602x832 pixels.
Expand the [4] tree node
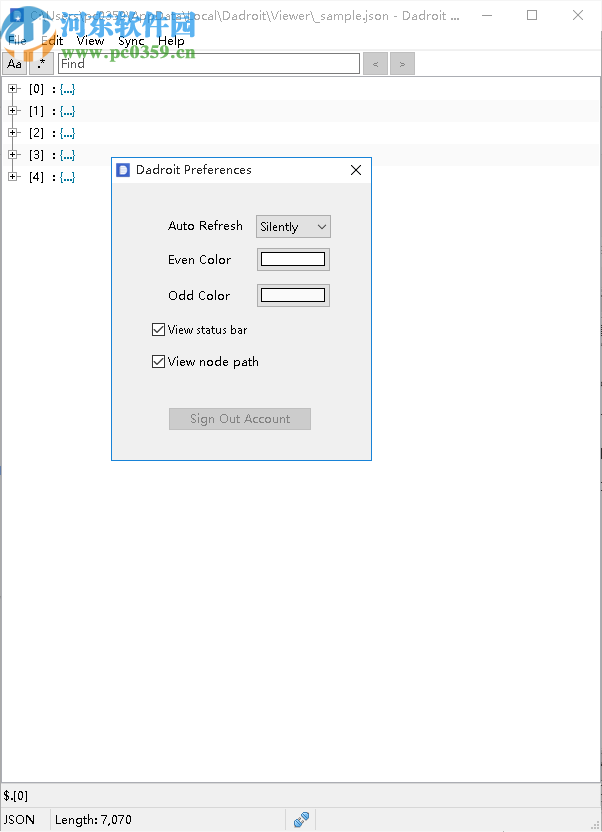point(13,177)
